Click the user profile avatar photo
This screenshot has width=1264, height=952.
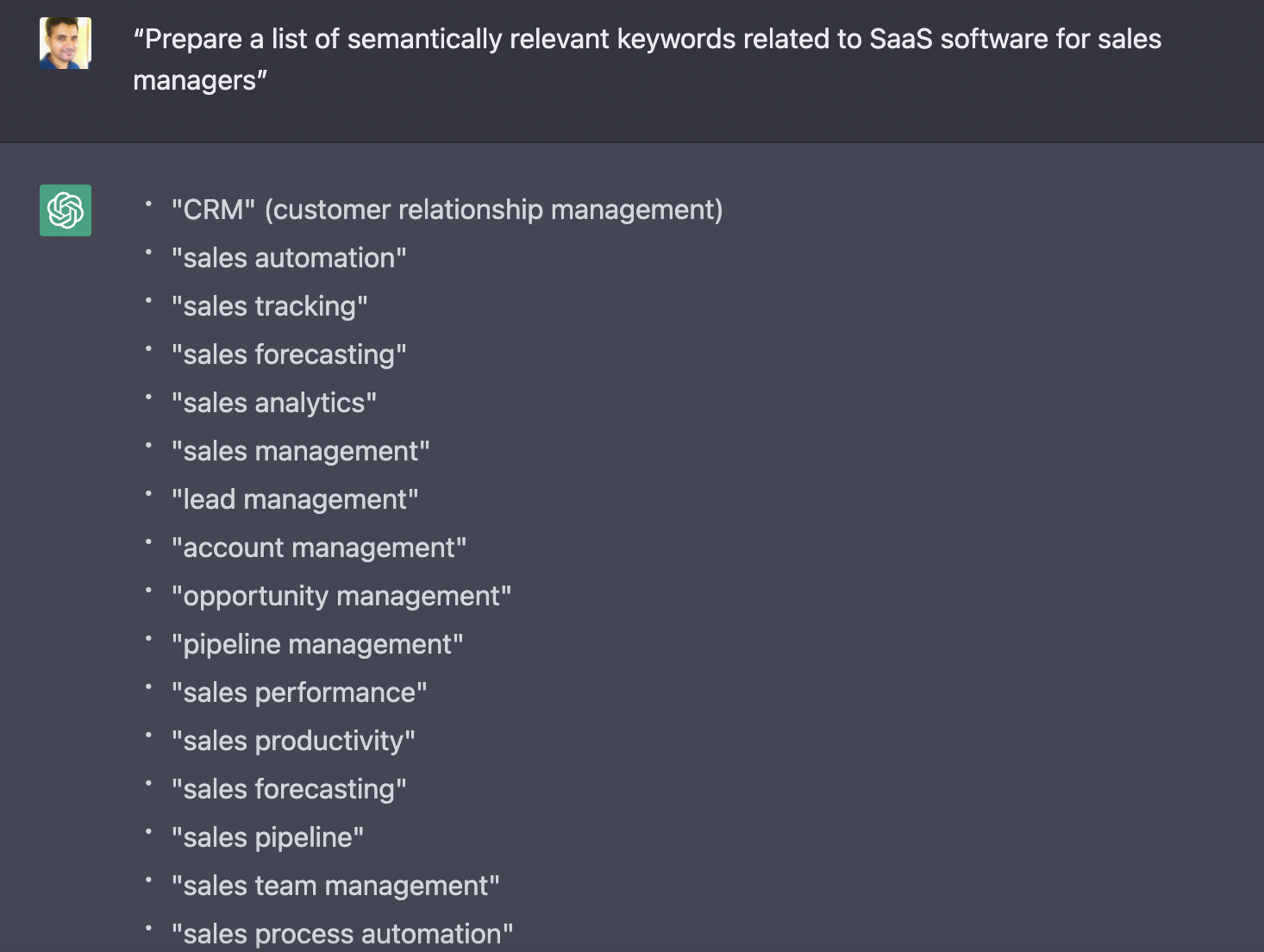pyautogui.click(x=66, y=43)
